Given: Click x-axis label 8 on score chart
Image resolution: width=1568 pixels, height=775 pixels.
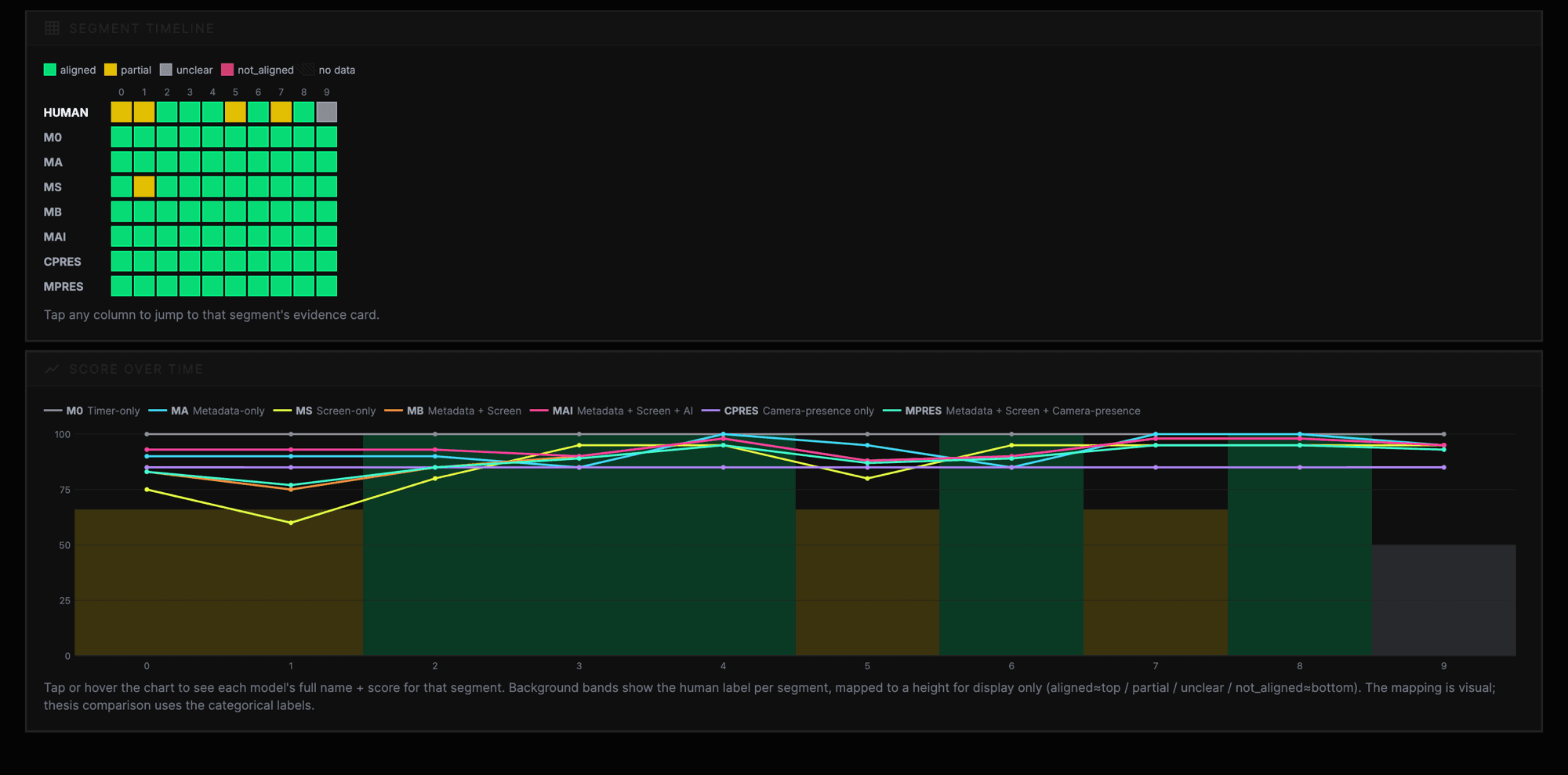Looking at the screenshot, I should 1300,666.
